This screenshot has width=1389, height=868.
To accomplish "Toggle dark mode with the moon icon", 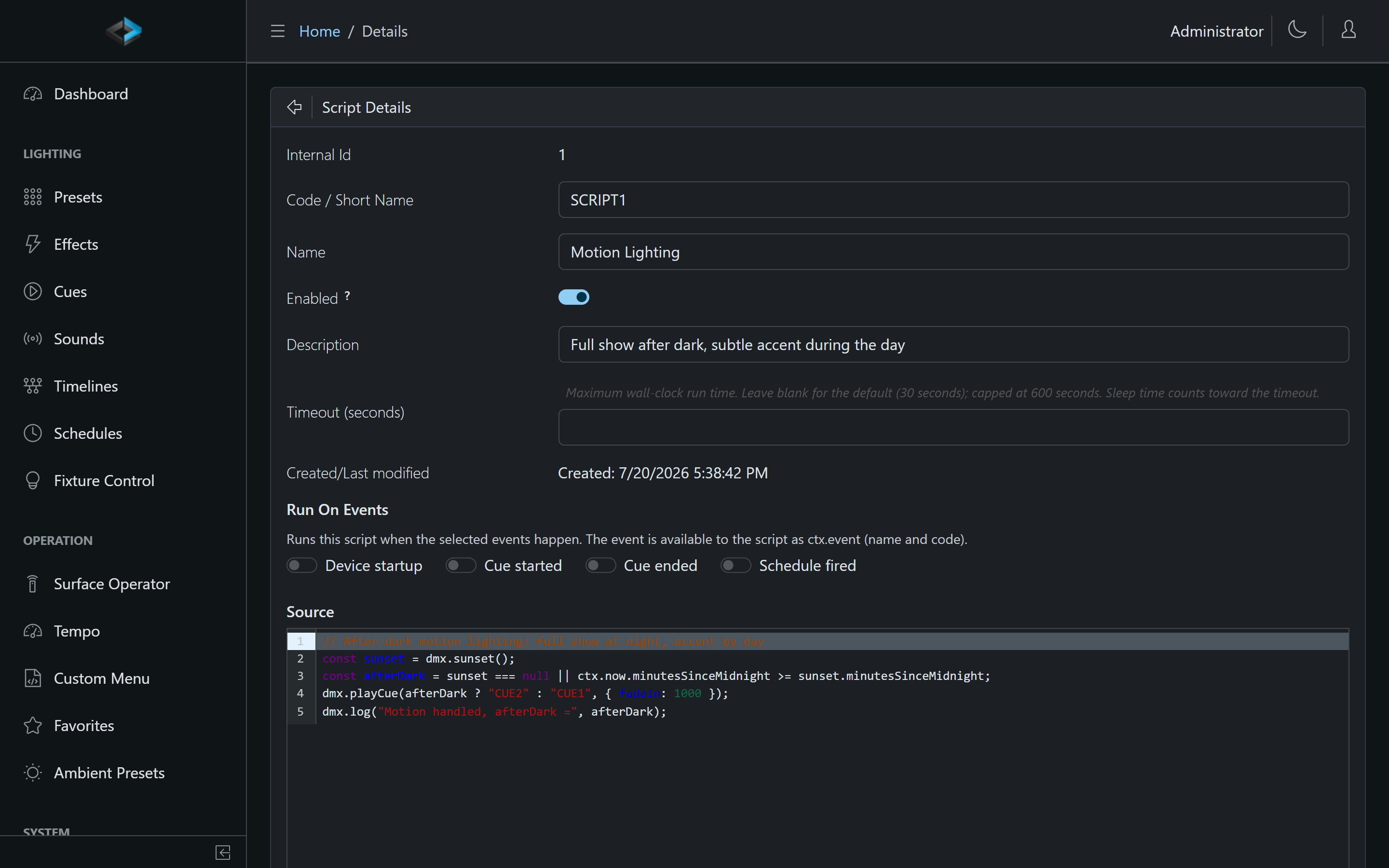I will pos(1297,30).
